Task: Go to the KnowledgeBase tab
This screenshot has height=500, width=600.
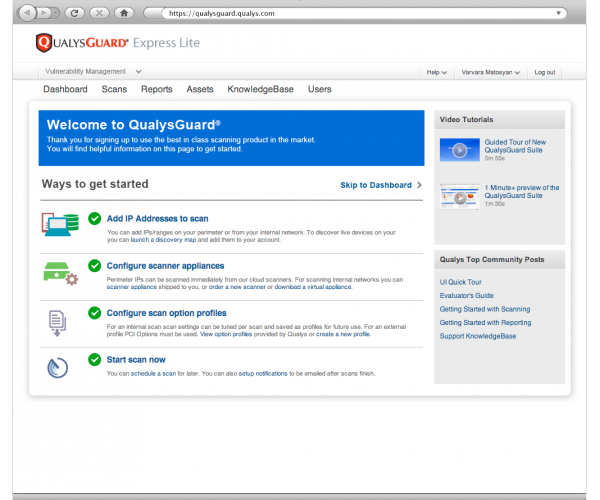Action: pos(261,89)
